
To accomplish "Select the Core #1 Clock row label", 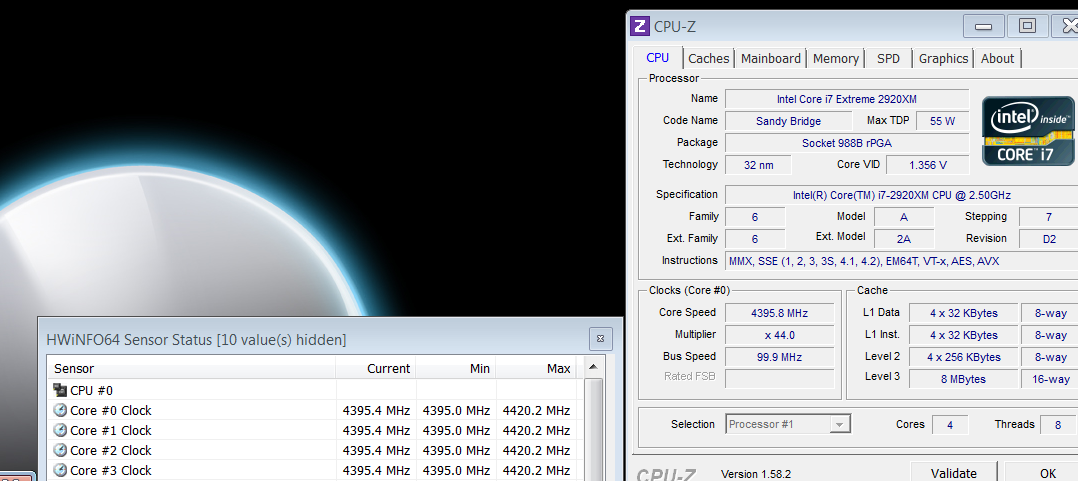I will pos(111,430).
